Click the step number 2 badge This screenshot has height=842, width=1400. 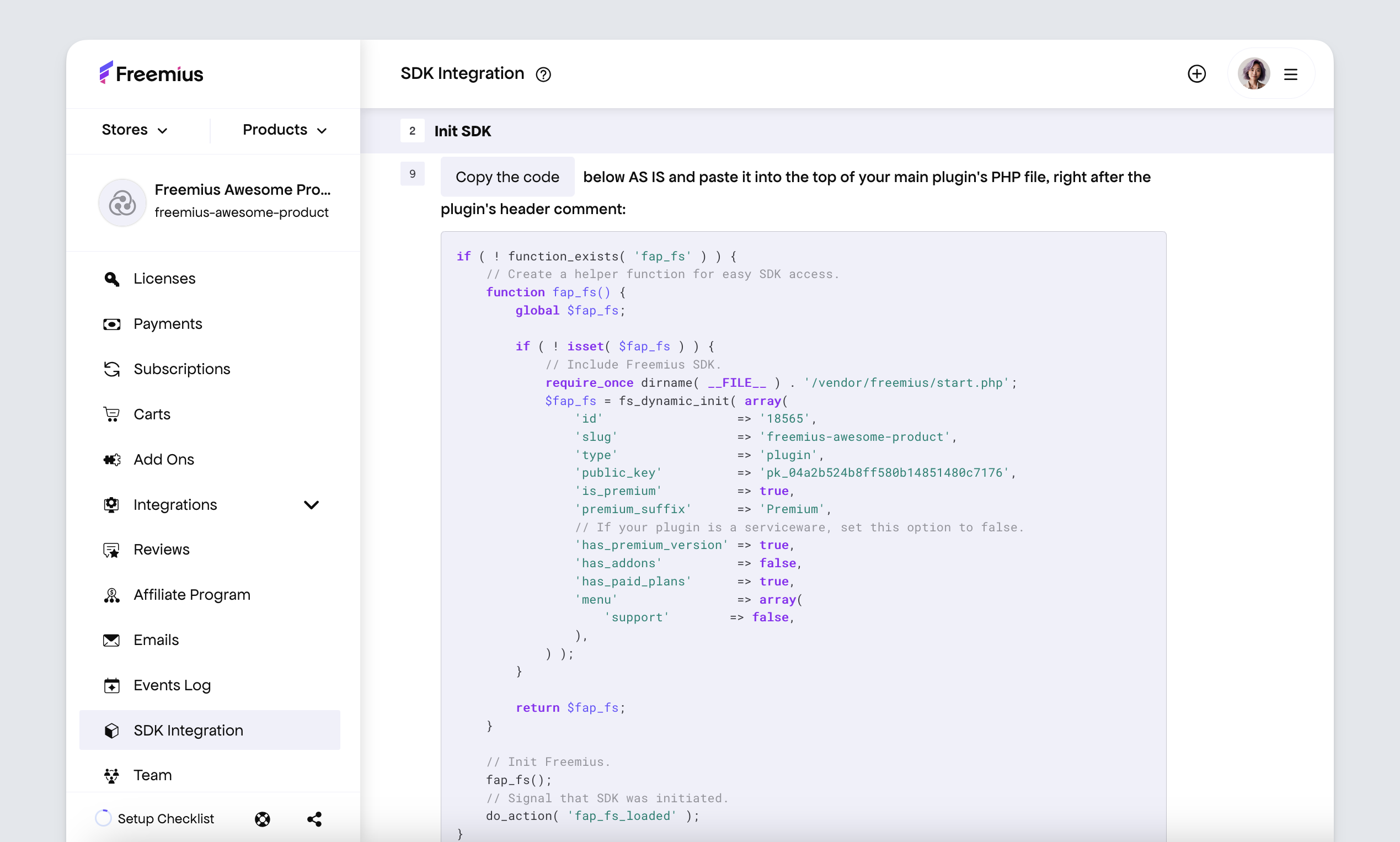413,131
